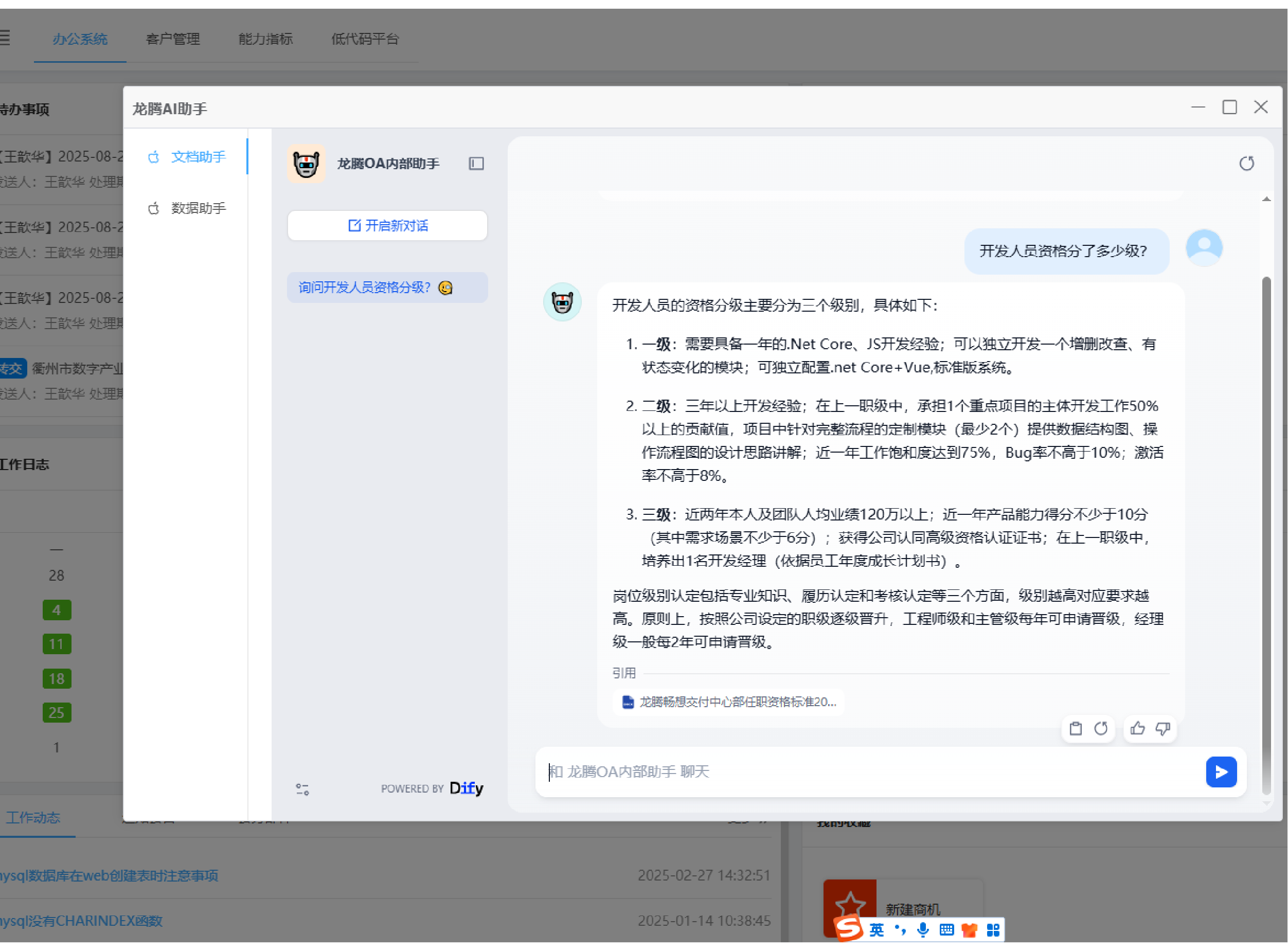Expand the hamburger menu at top left
Image resolution: width=1288 pixels, height=952 pixels.
point(5,38)
